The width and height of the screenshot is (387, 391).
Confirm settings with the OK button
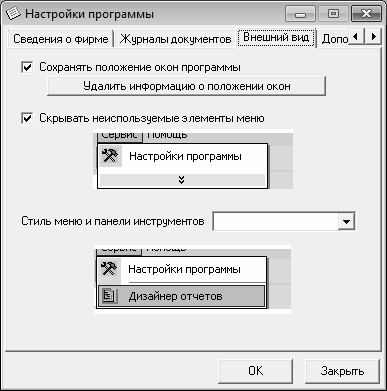[256, 371]
